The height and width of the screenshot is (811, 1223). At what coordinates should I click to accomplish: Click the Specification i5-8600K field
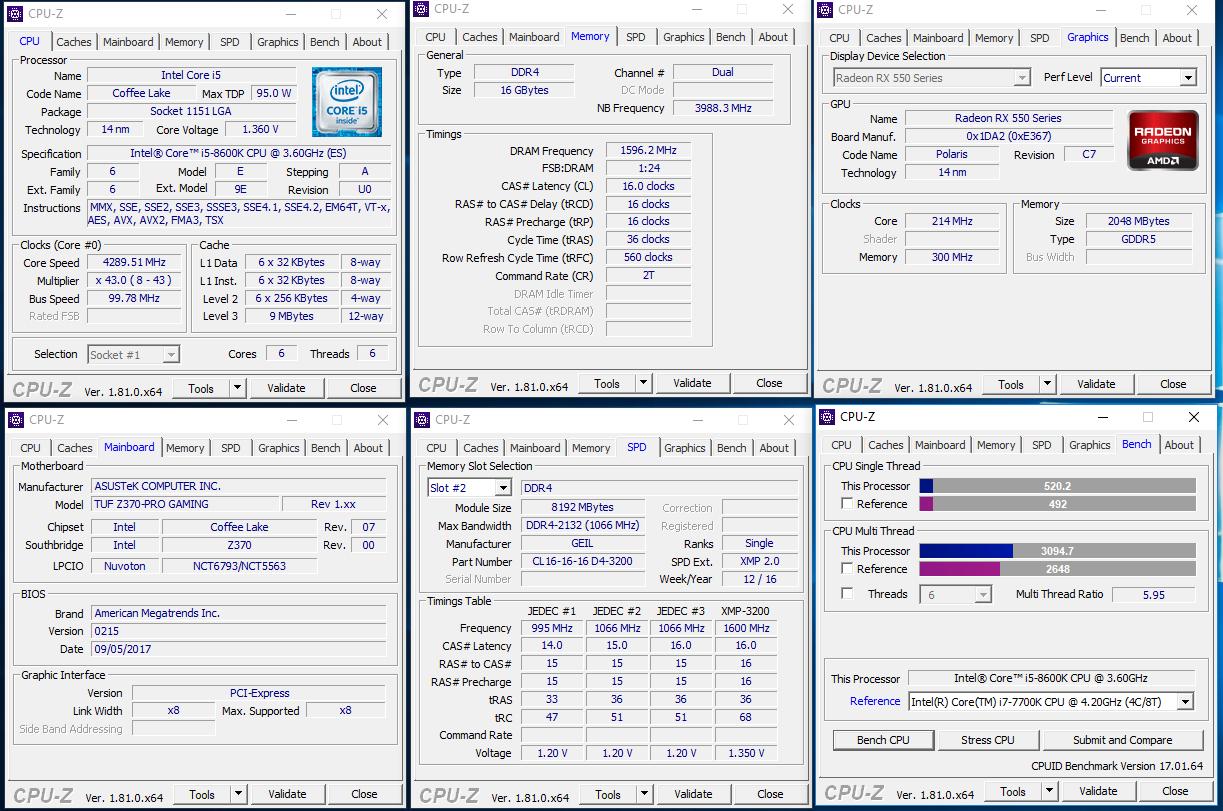coord(238,154)
